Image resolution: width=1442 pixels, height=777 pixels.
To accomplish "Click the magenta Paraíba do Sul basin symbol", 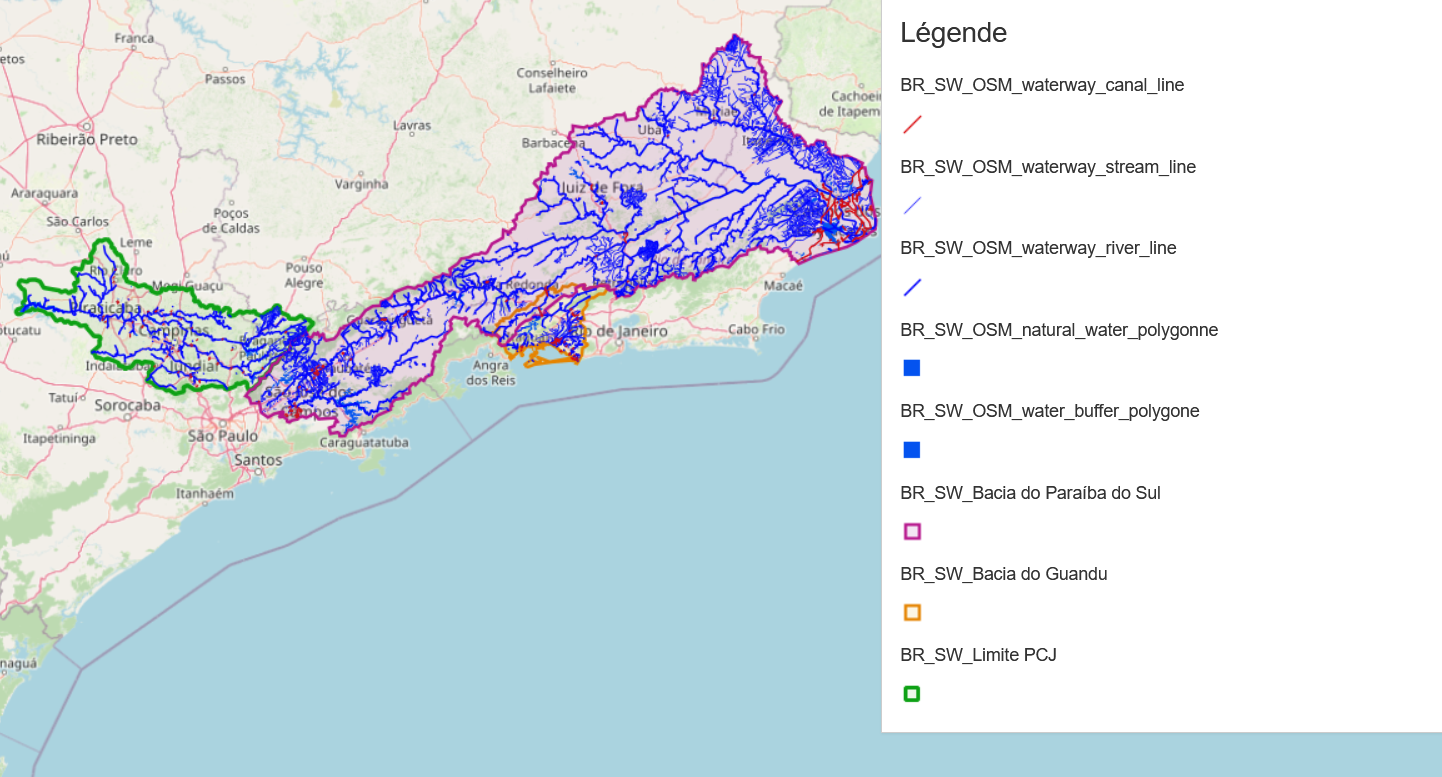I will pyautogui.click(x=912, y=531).
